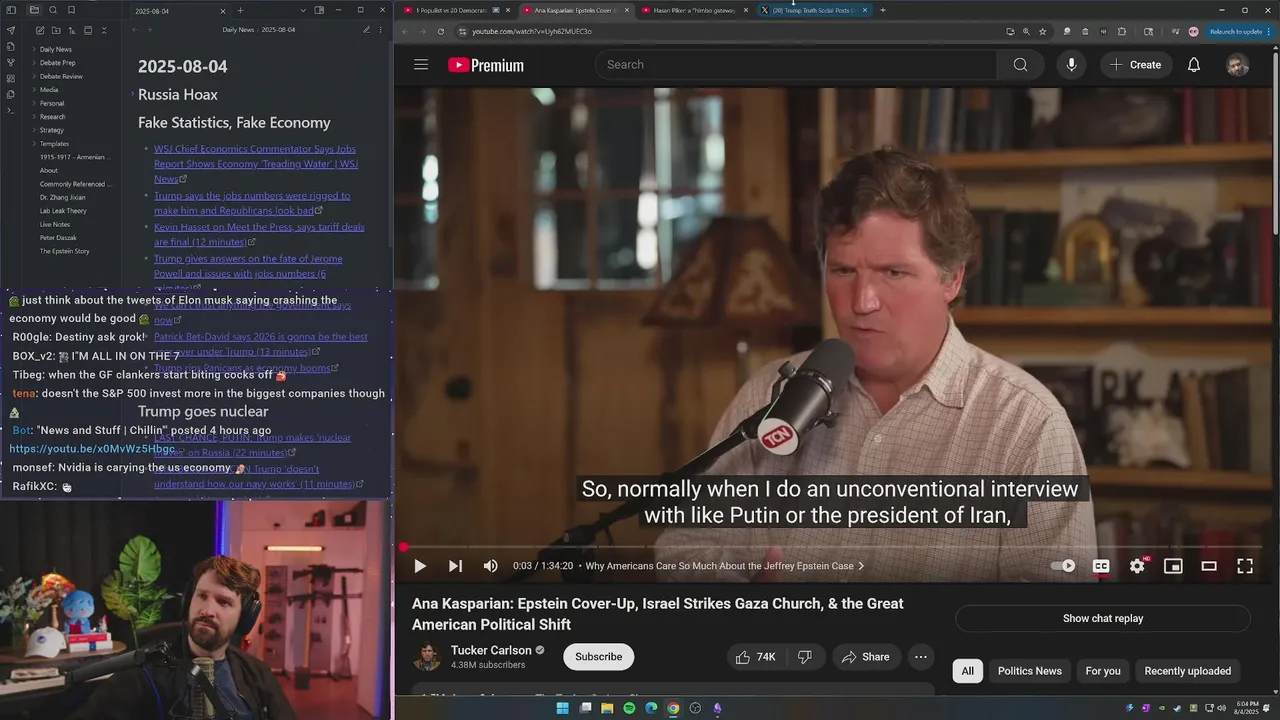Bookmark this page with star icon
Image resolution: width=1280 pixels, height=720 pixels.
point(1042,31)
